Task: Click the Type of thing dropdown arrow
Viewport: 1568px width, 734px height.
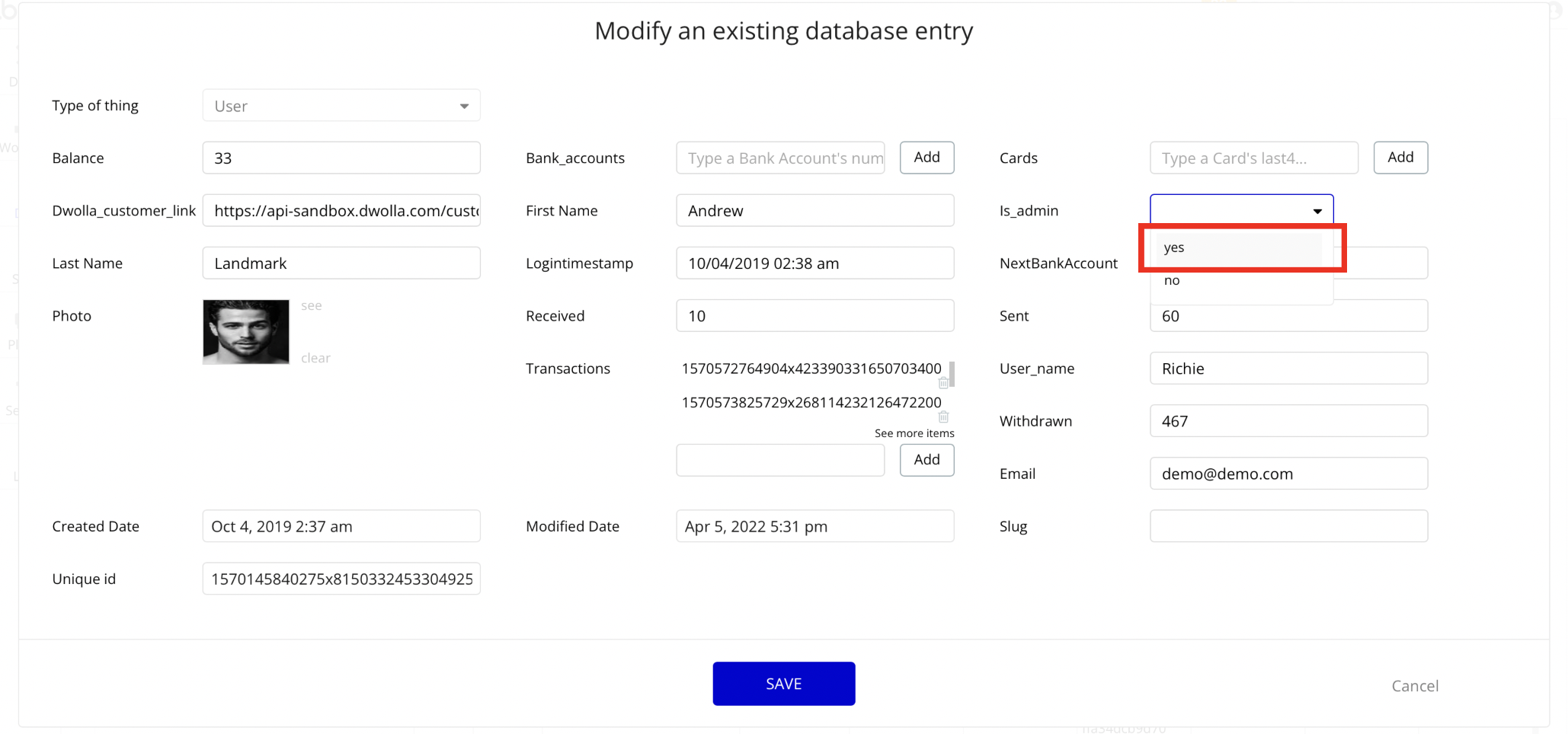Action: pos(464,106)
